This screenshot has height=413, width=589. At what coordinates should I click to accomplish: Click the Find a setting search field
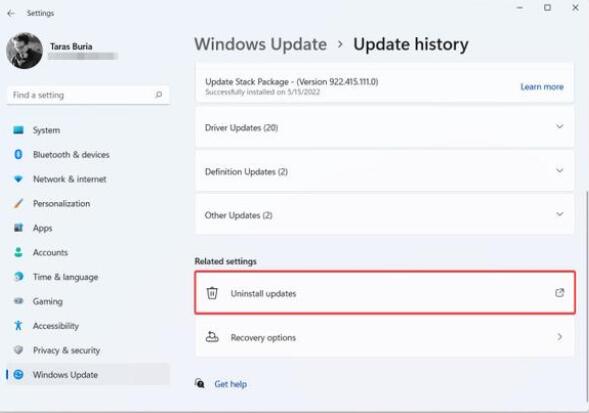[88, 95]
